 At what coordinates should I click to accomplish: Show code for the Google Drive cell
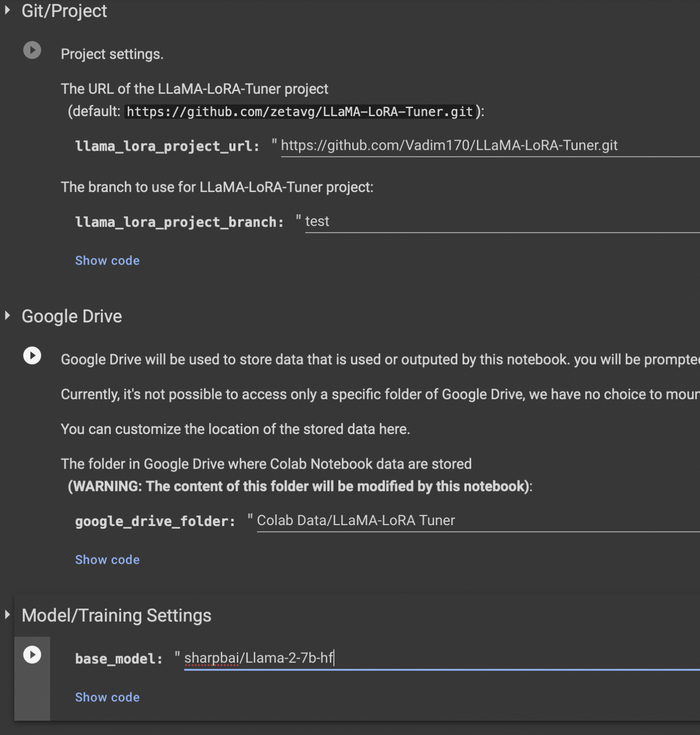[107, 560]
